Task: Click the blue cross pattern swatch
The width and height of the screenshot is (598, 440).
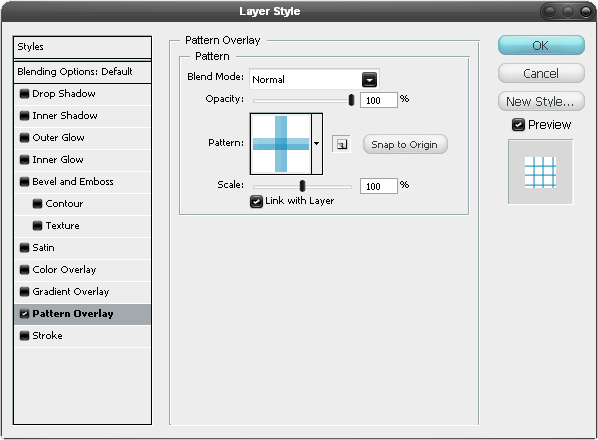Action: [x=281, y=144]
